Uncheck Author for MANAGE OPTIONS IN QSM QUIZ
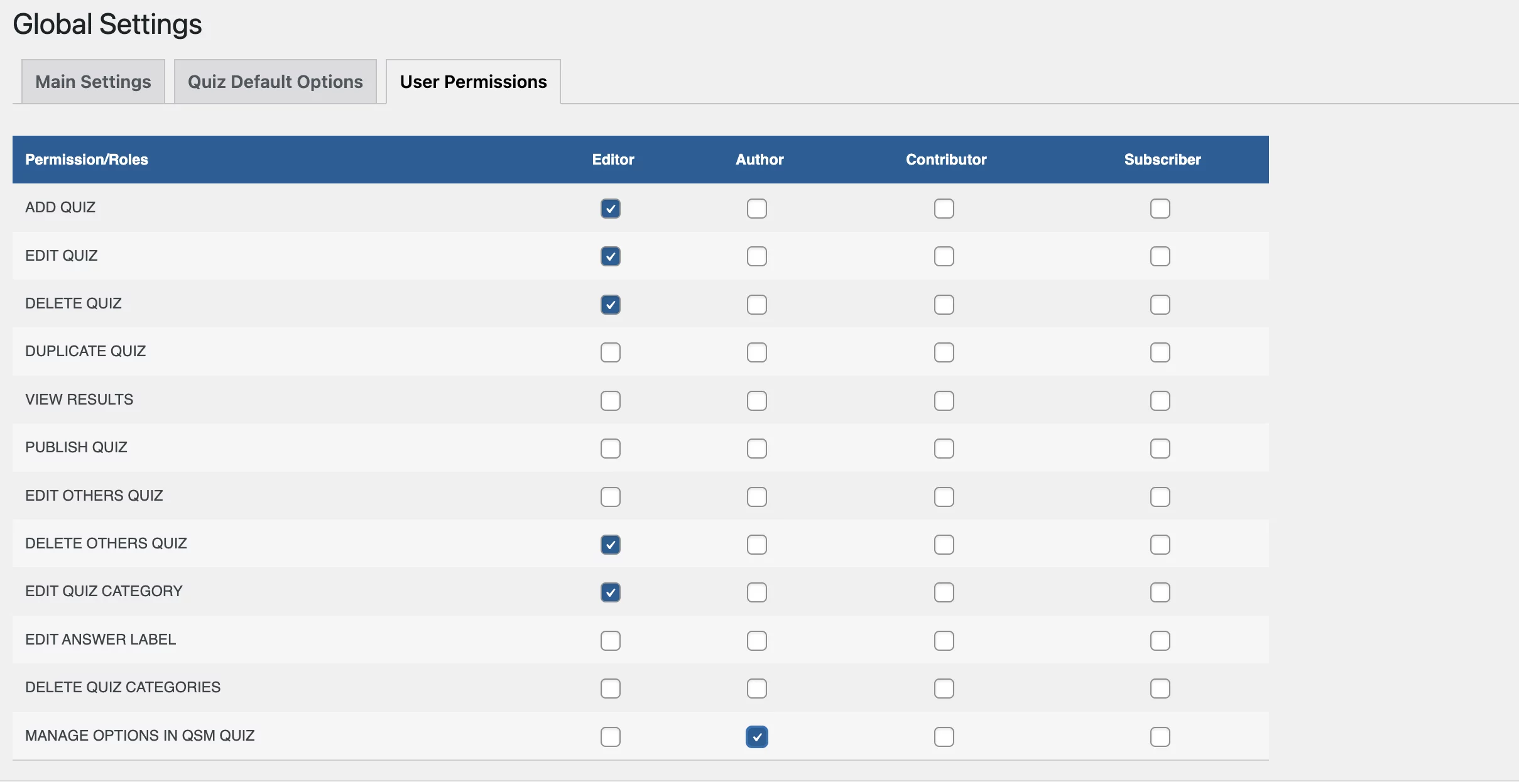 point(757,737)
